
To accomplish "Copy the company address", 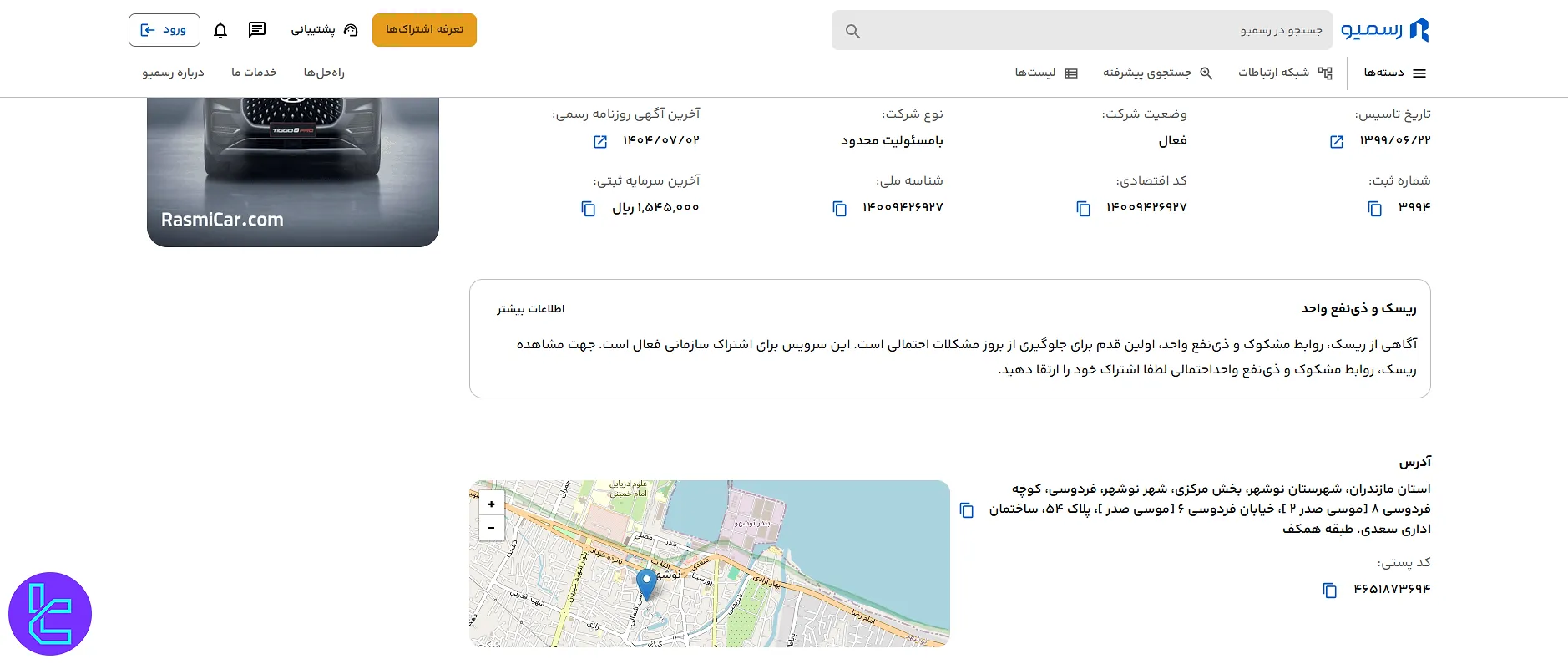I will pyautogui.click(x=966, y=510).
